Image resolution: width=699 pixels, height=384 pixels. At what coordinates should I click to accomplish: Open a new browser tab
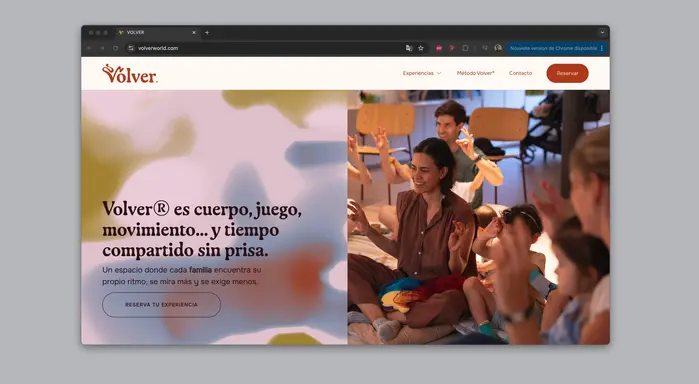pyautogui.click(x=207, y=33)
